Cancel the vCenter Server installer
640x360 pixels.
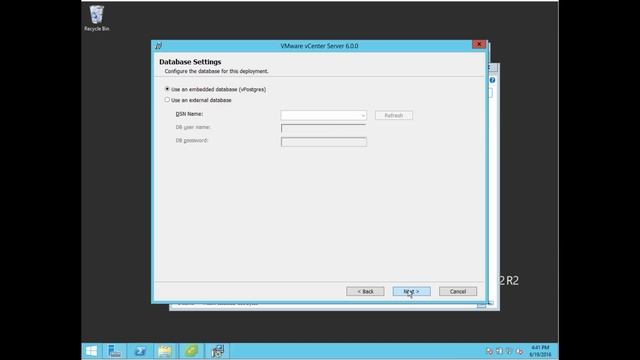click(458, 291)
